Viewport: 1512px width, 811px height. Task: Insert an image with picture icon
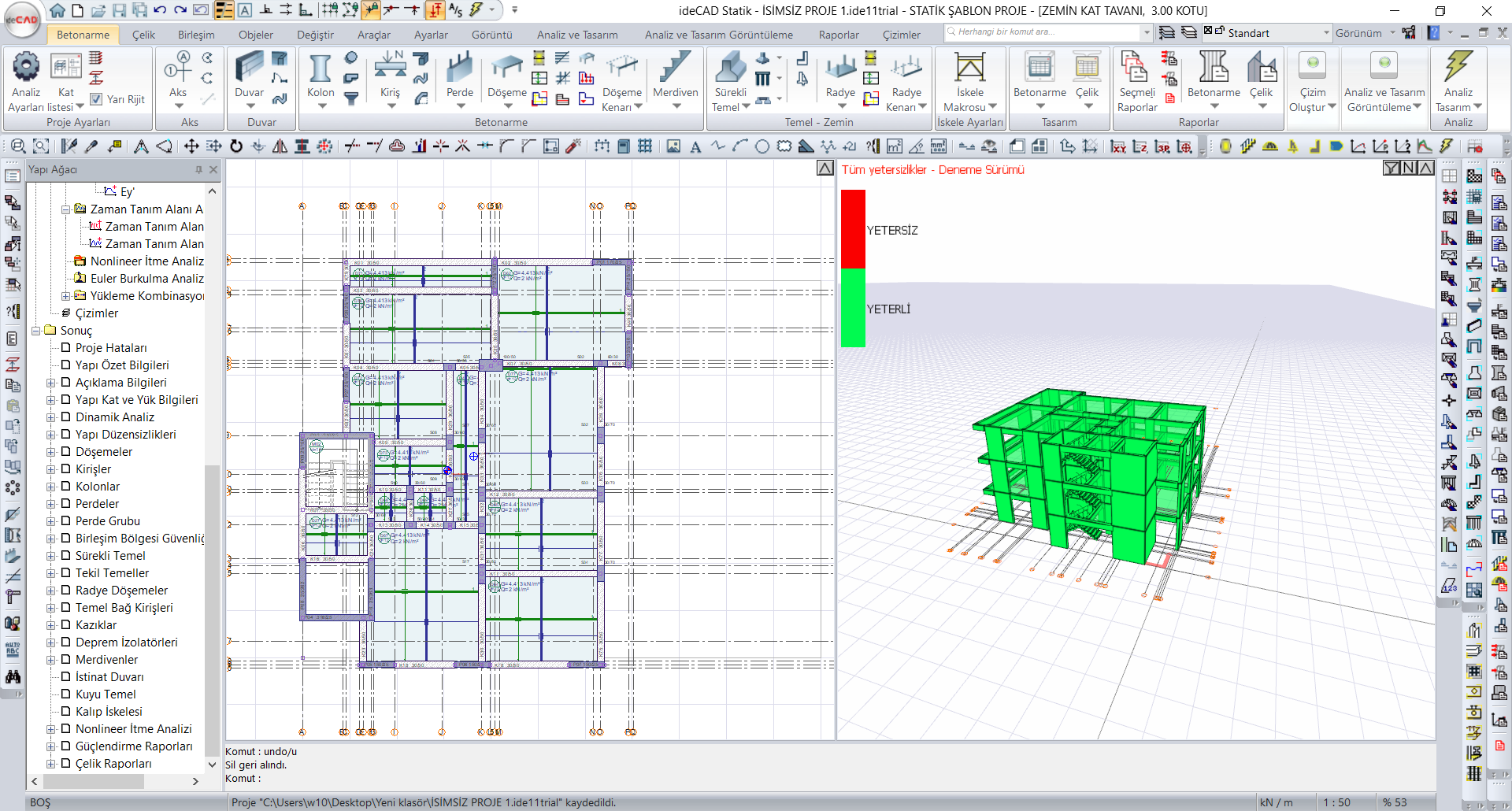[673, 146]
